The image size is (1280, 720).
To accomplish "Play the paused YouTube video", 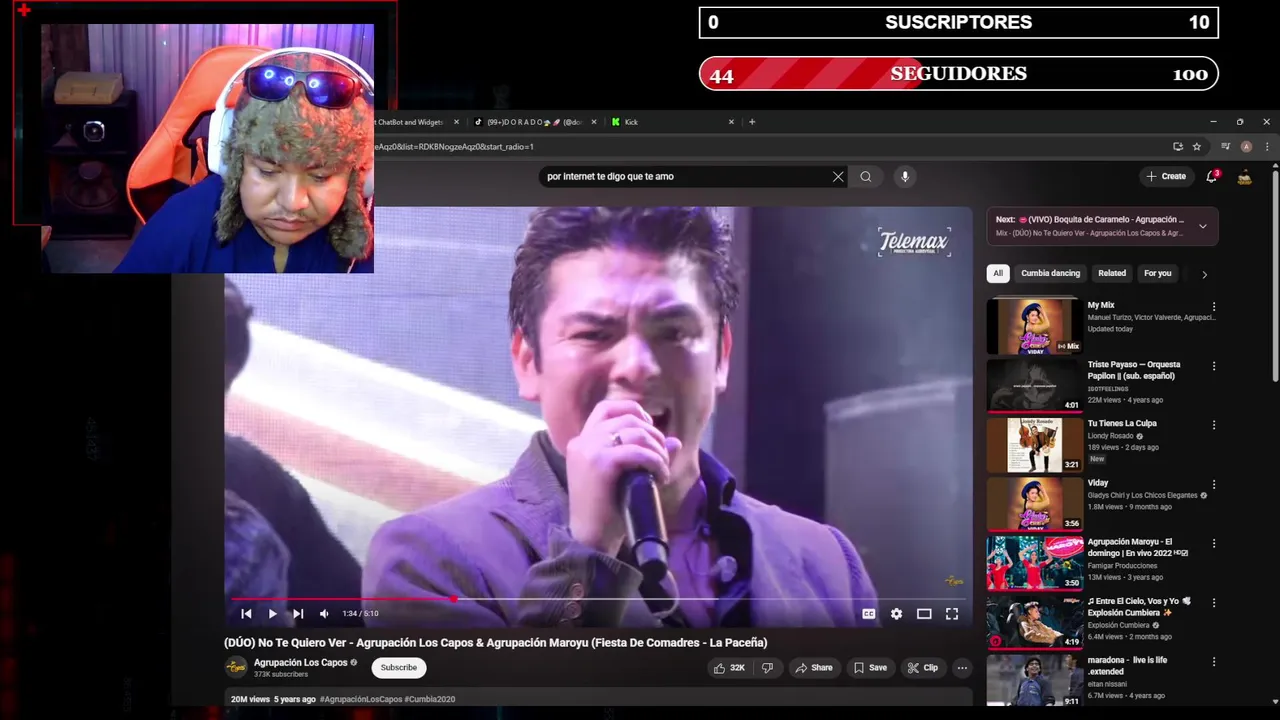I will coord(272,614).
